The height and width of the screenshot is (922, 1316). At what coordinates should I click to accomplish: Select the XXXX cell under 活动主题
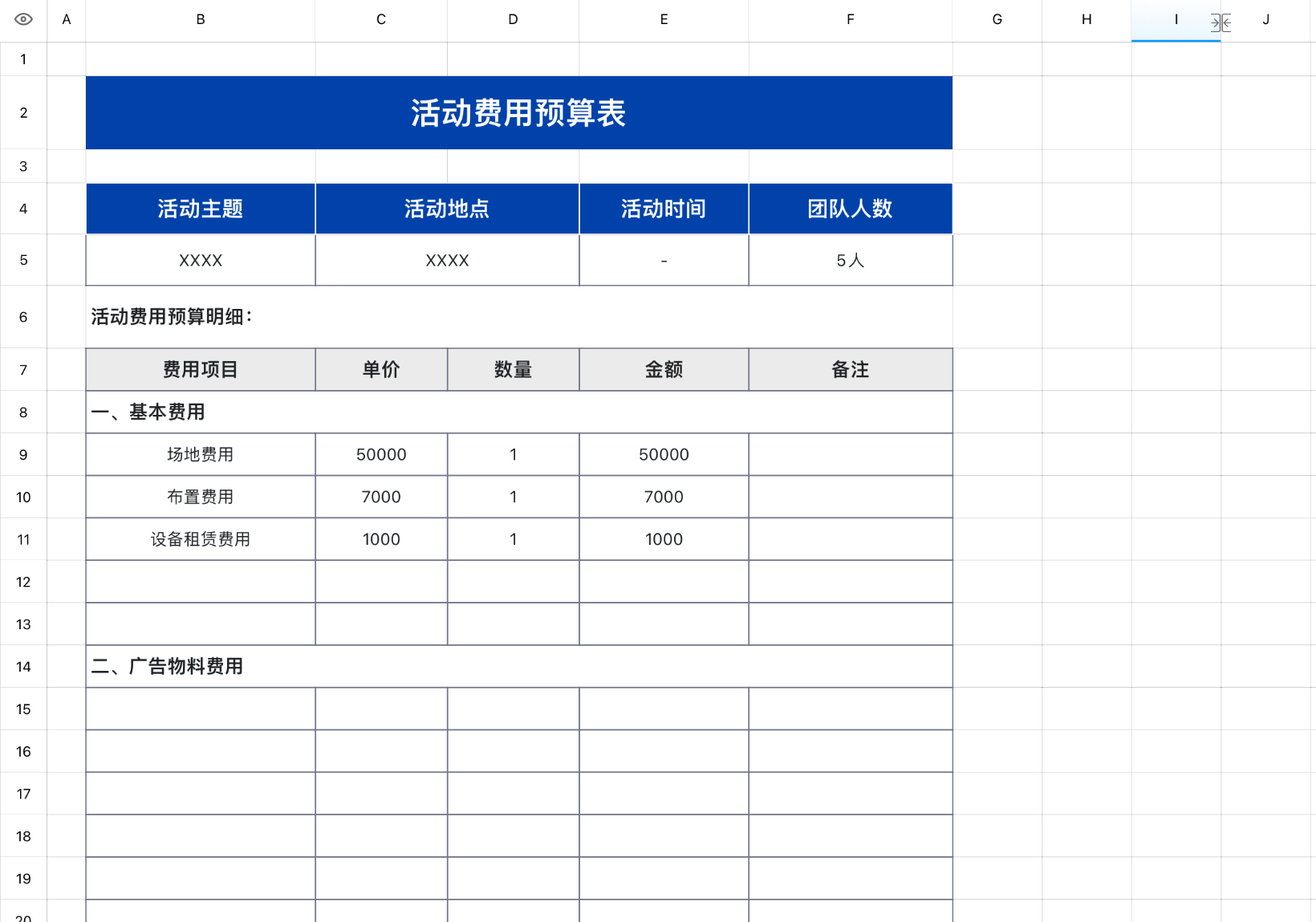[201, 260]
